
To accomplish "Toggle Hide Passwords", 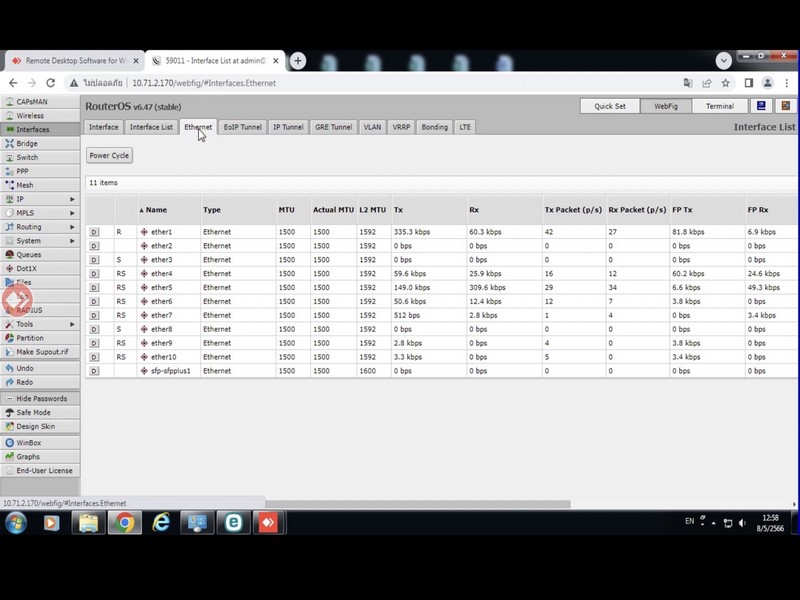I will coord(40,398).
